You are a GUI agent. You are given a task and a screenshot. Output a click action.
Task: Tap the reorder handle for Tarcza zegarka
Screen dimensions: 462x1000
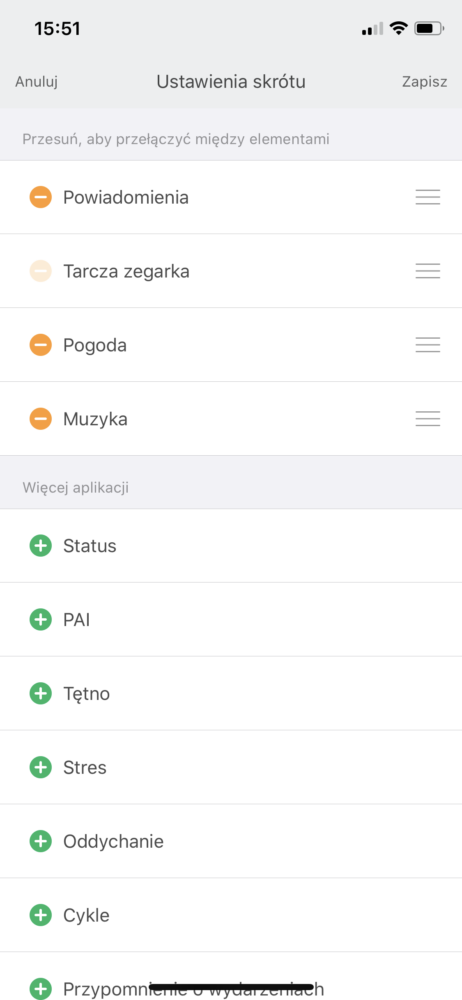tap(428, 271)
